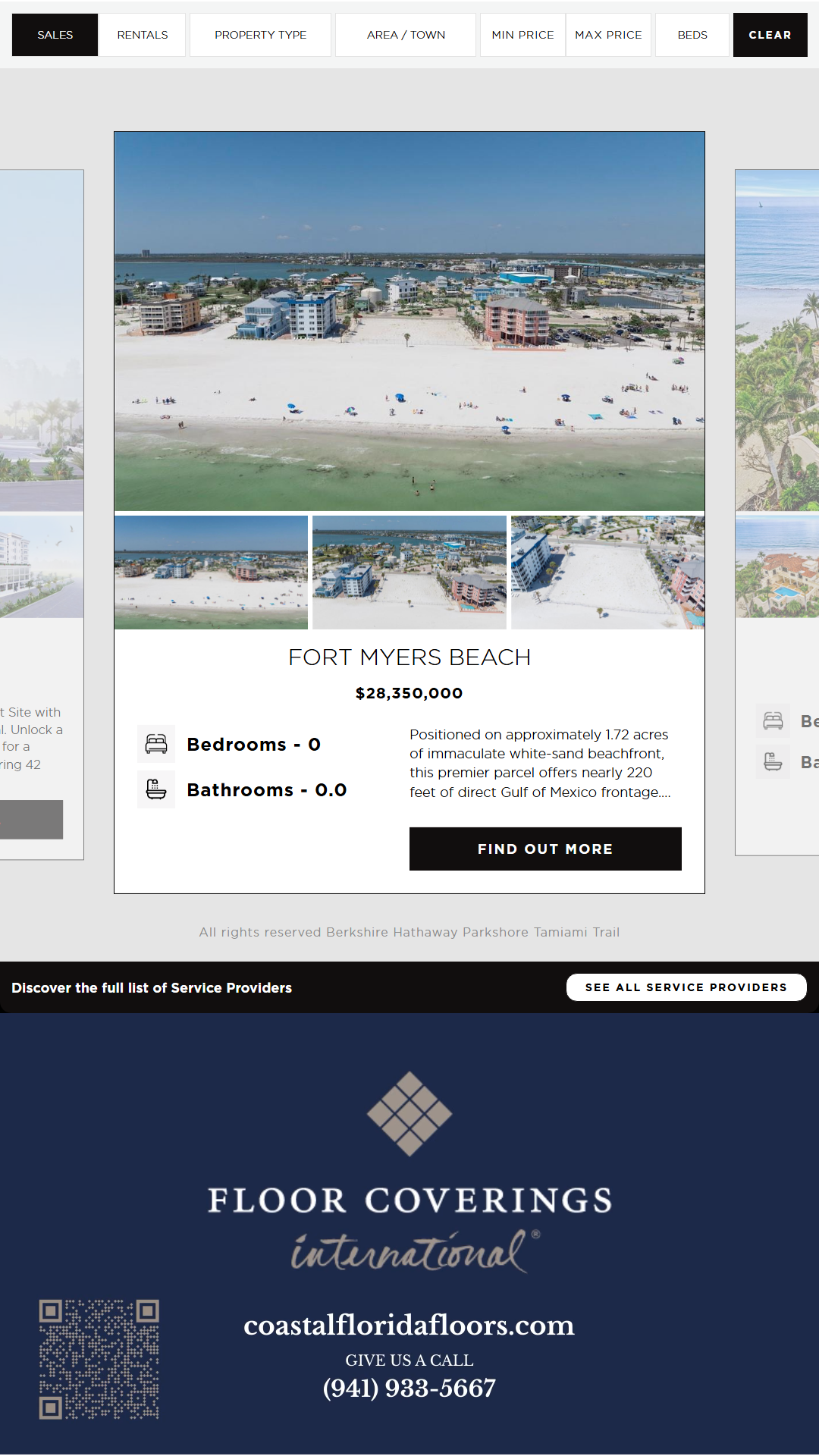The height and width of the screenshot is (1456, 819).
Task: Open the Beds filter dropdown
Action: pos(692,35)
